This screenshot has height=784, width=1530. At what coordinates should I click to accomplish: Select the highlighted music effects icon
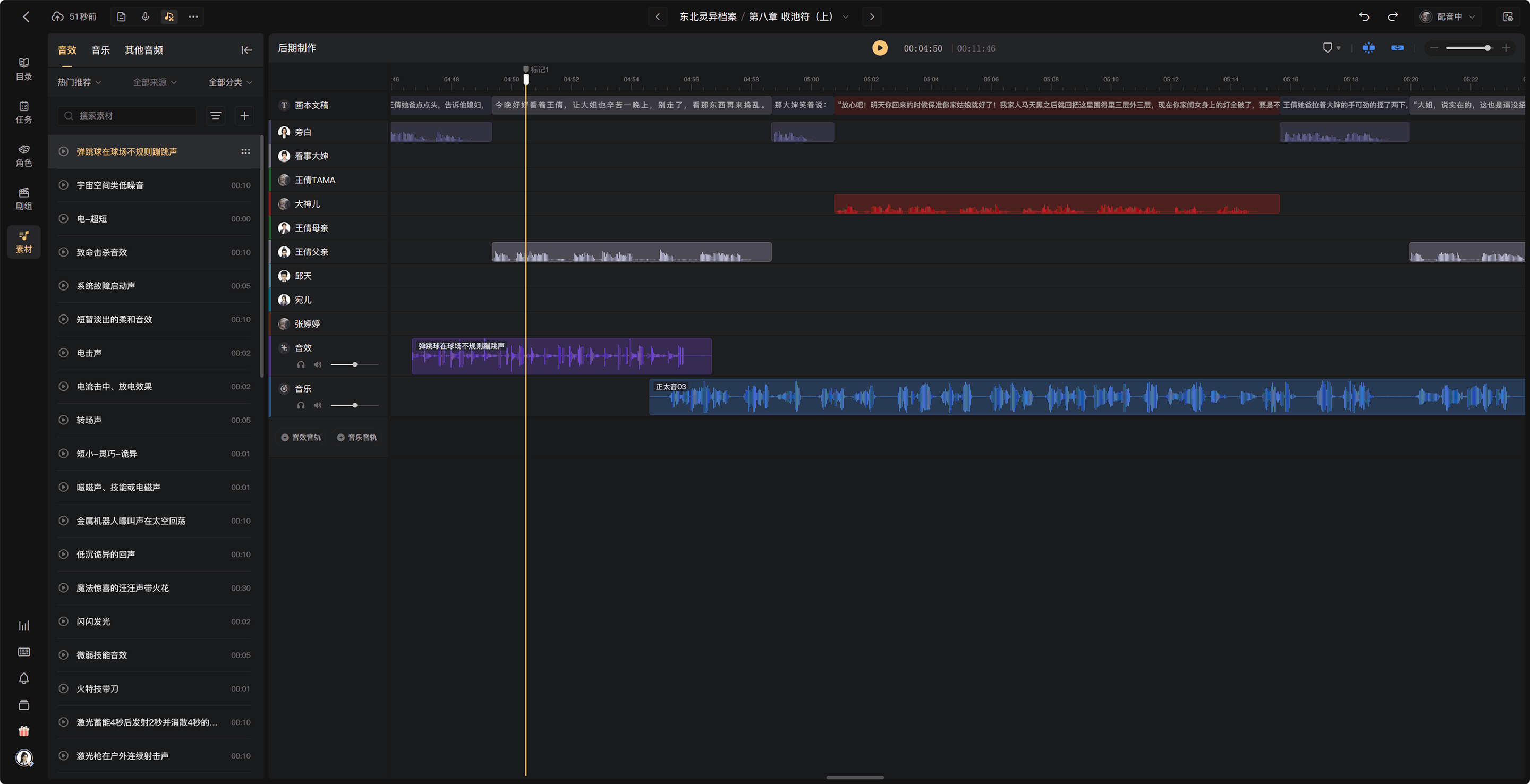tap(169, 16)
